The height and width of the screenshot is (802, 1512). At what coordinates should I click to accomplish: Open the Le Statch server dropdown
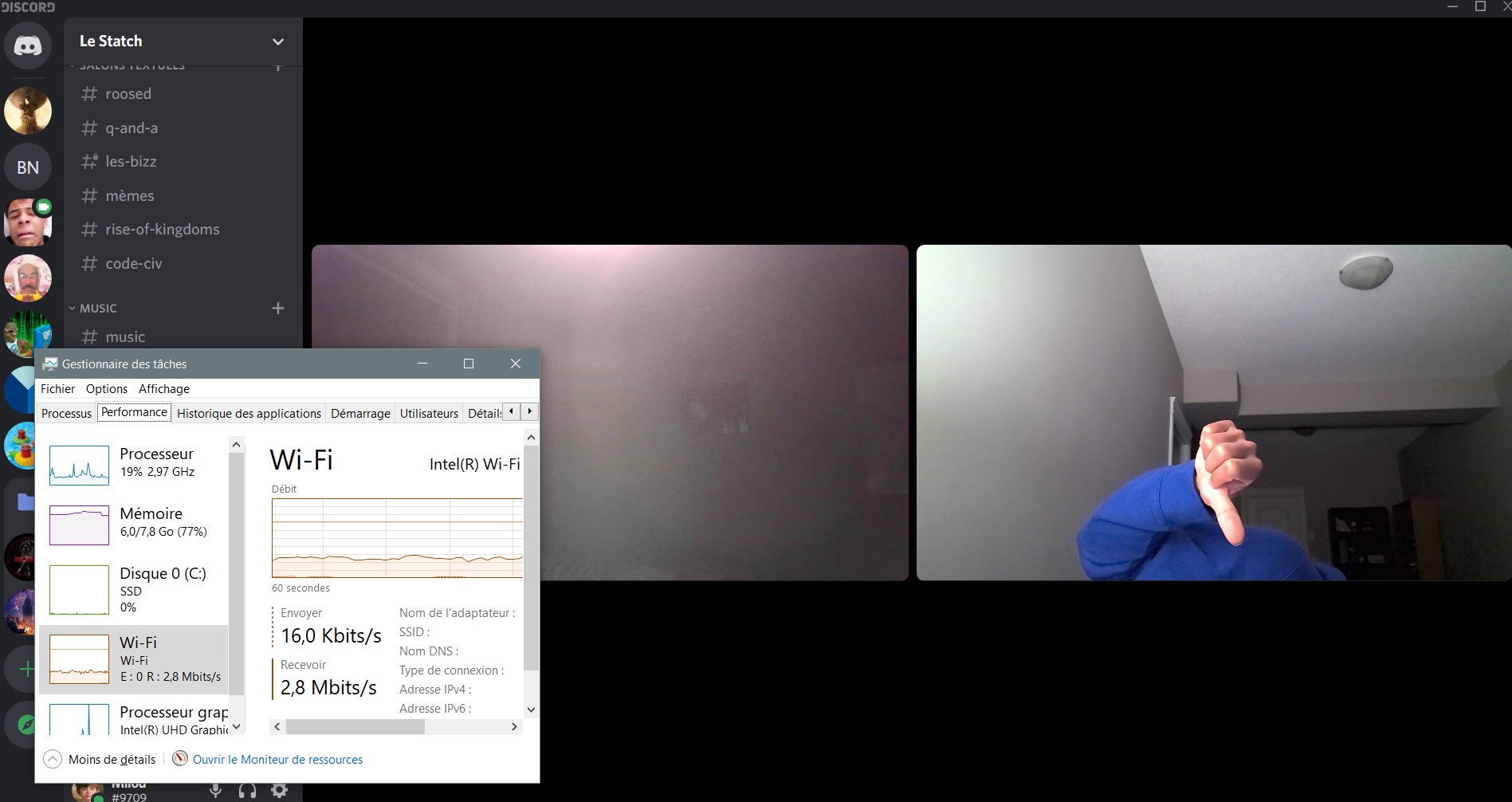[x=277, y=41]
